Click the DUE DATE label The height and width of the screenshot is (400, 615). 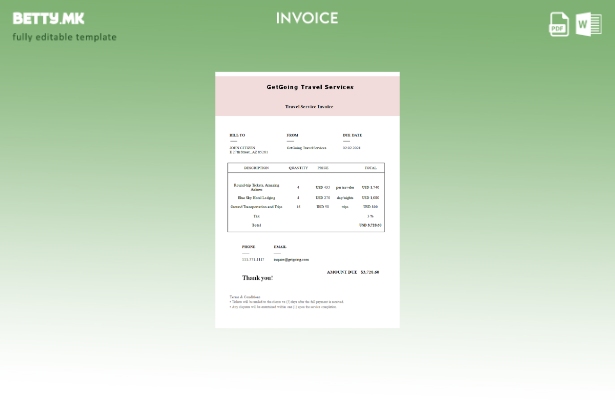pos(352,135)
